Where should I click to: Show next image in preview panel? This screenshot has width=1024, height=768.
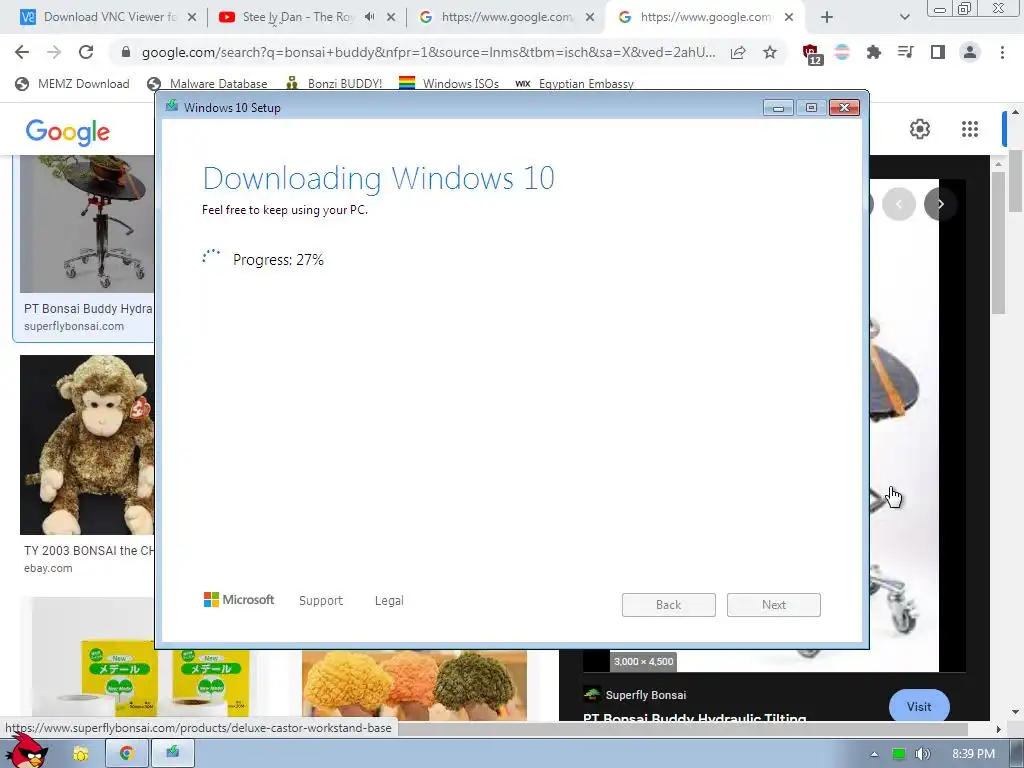coord(940,204)
